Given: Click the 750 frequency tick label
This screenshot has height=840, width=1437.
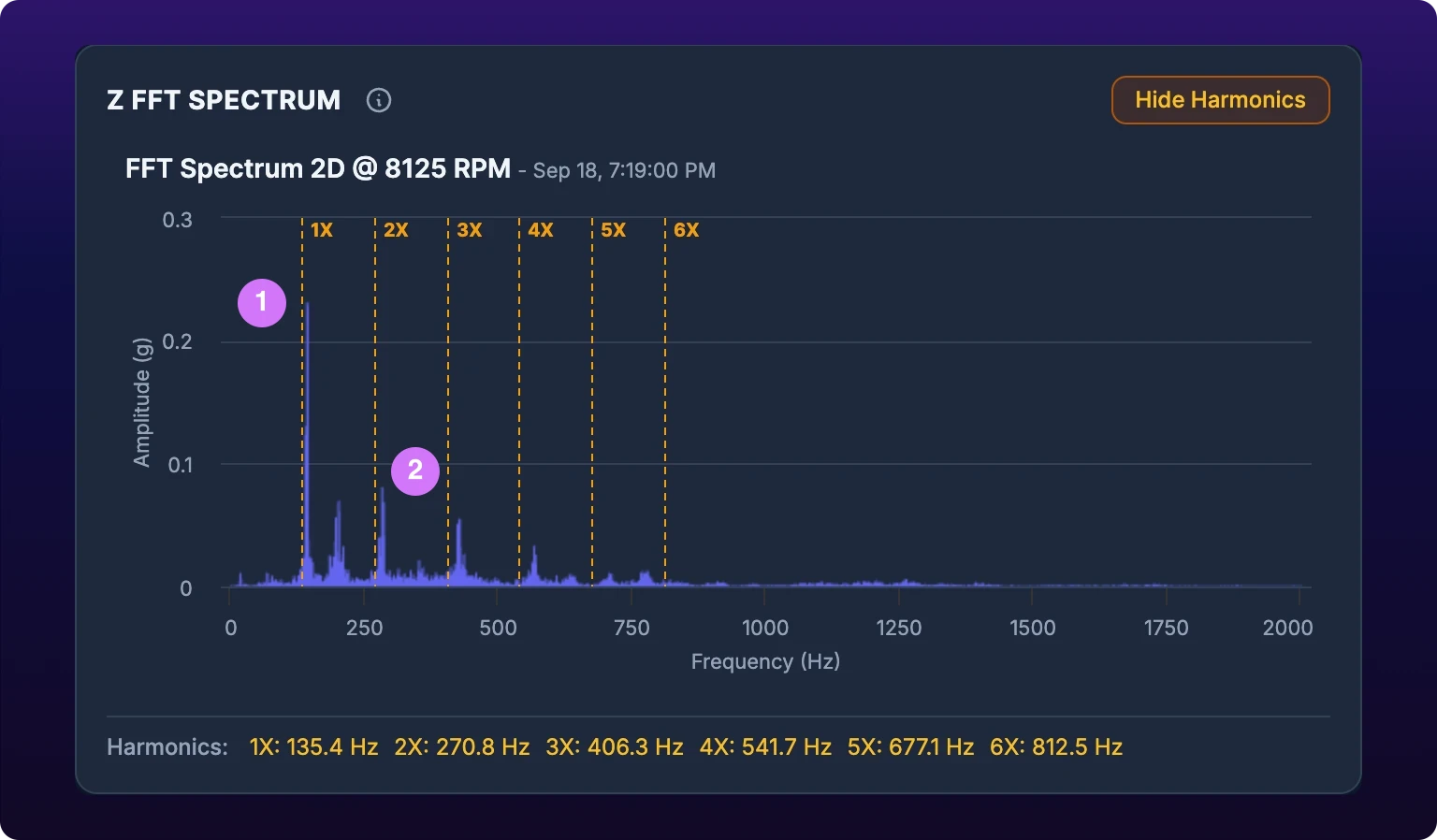Looking at the screenshot, I should pos(631,628).
